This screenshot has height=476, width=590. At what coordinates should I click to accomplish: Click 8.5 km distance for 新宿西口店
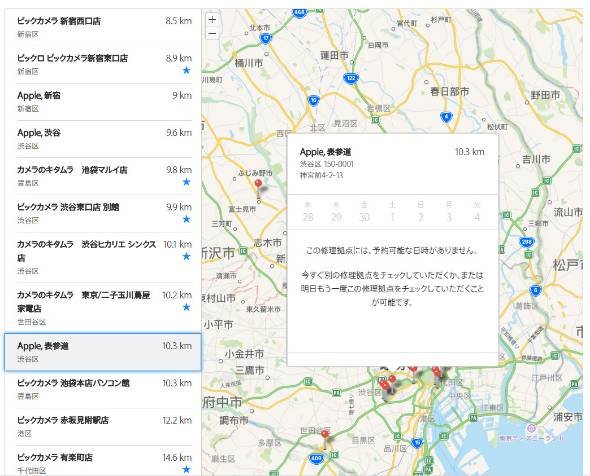click(x=179, y=21)
